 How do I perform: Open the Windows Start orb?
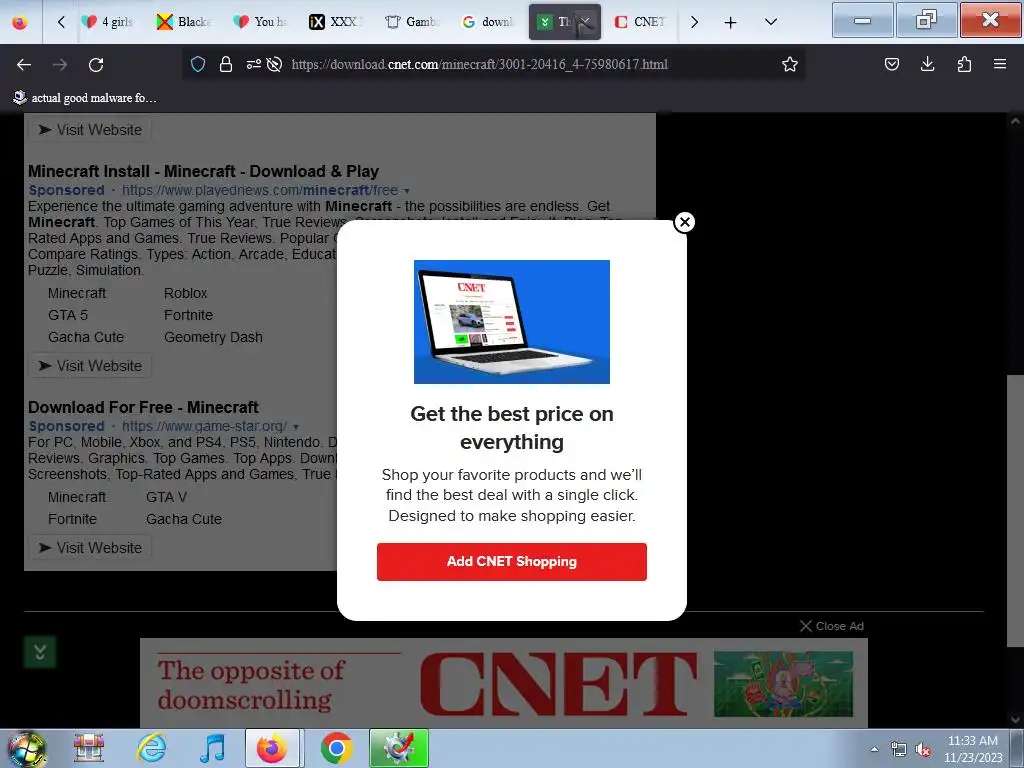(27, 748)
